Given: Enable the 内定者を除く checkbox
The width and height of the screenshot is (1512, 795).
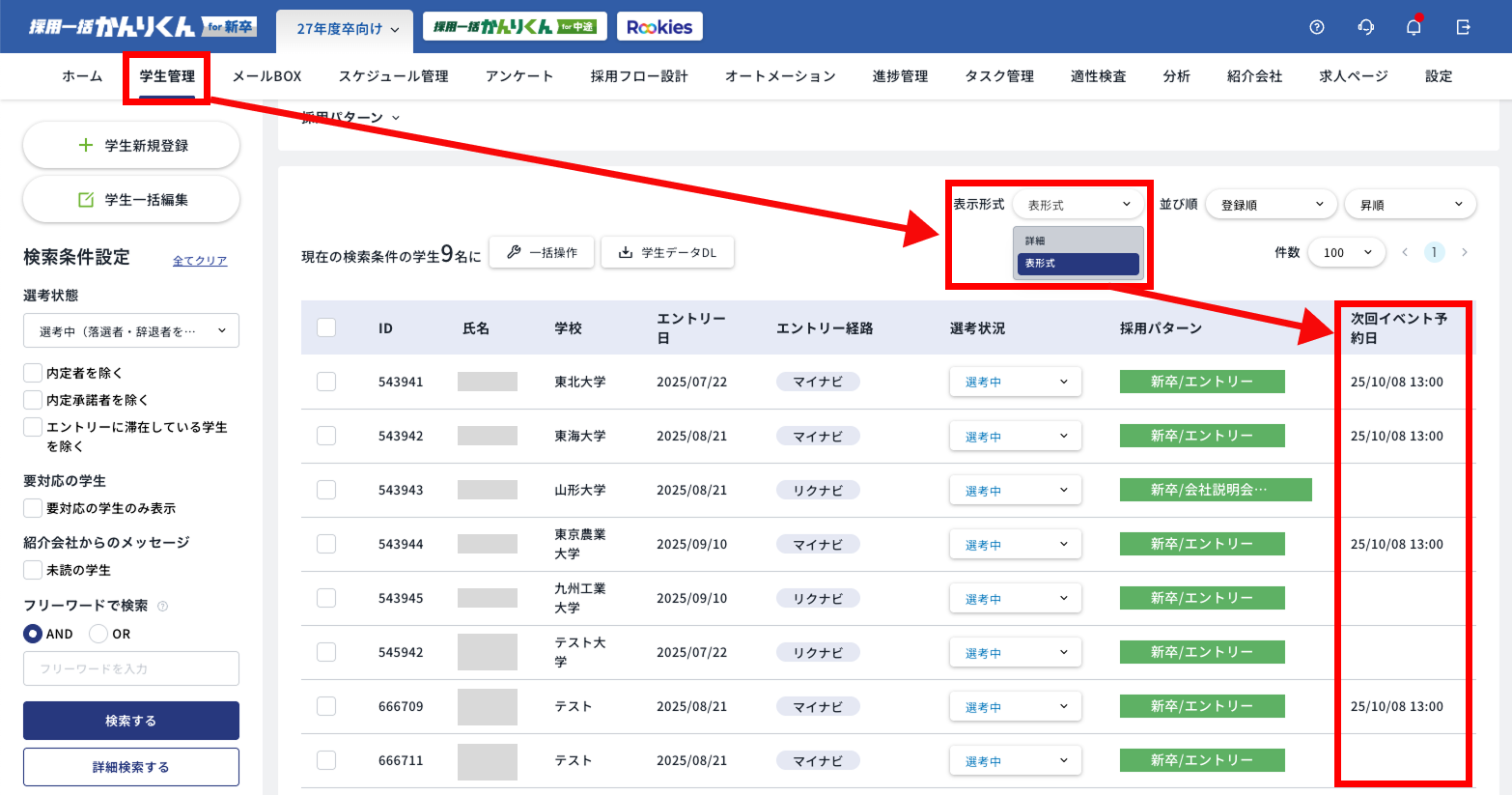Looking at the screenshot, I should pos(33,373).
